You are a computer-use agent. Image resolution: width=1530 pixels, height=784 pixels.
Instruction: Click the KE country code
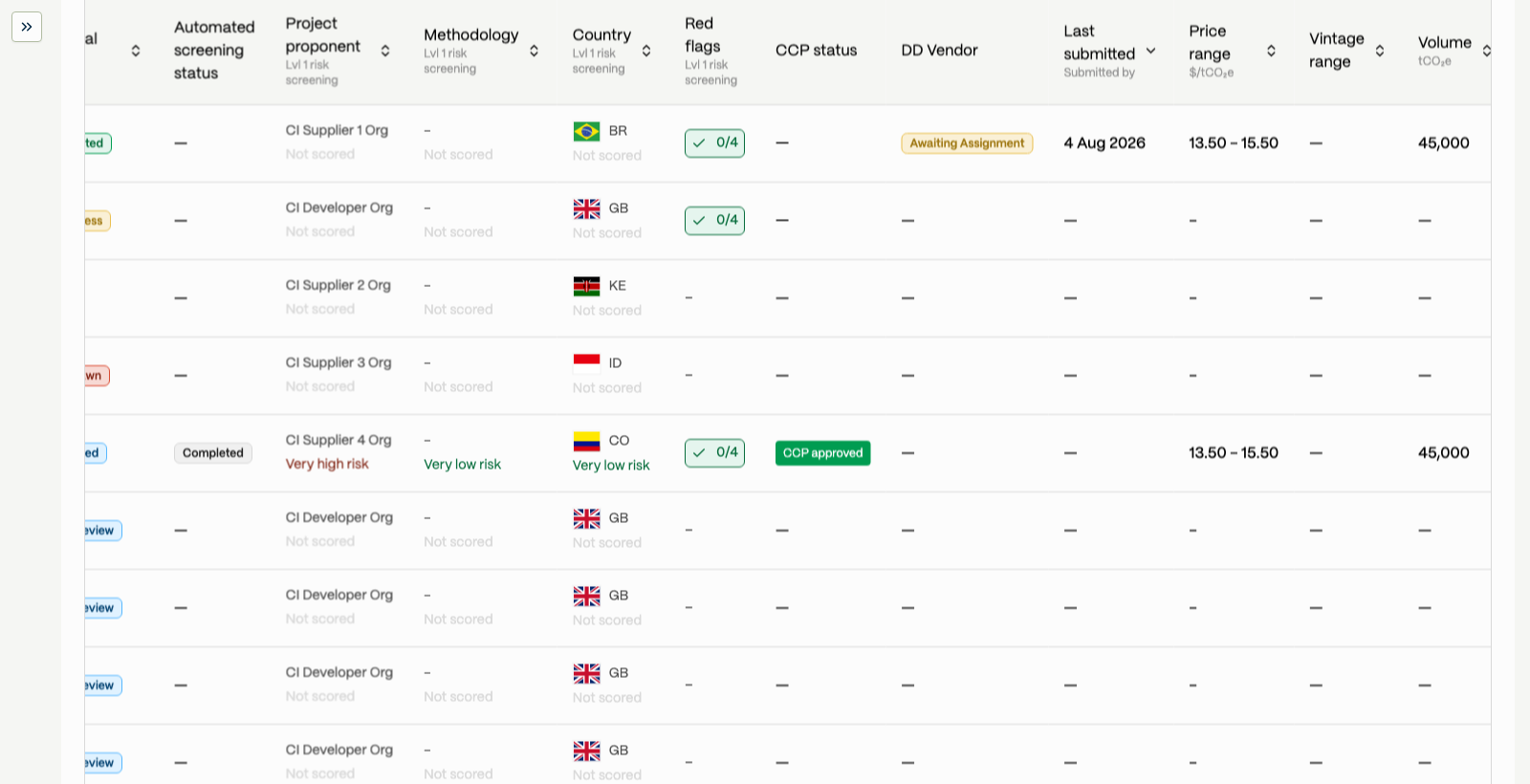618,286
